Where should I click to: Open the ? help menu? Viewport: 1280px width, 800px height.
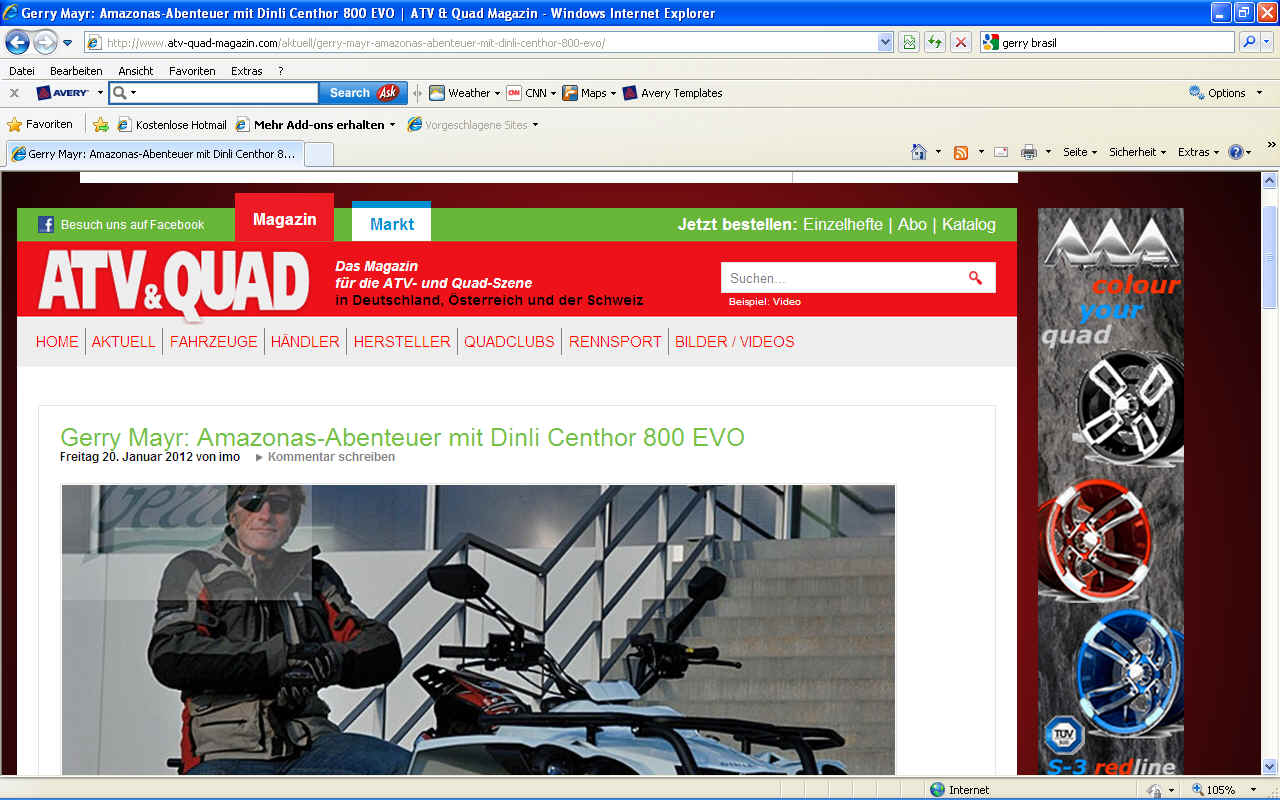point(281,71)
